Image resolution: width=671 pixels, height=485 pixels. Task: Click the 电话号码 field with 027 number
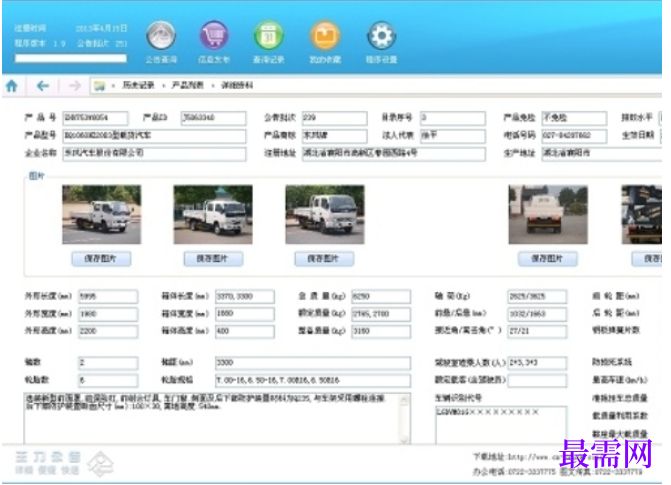coord(574,136)
